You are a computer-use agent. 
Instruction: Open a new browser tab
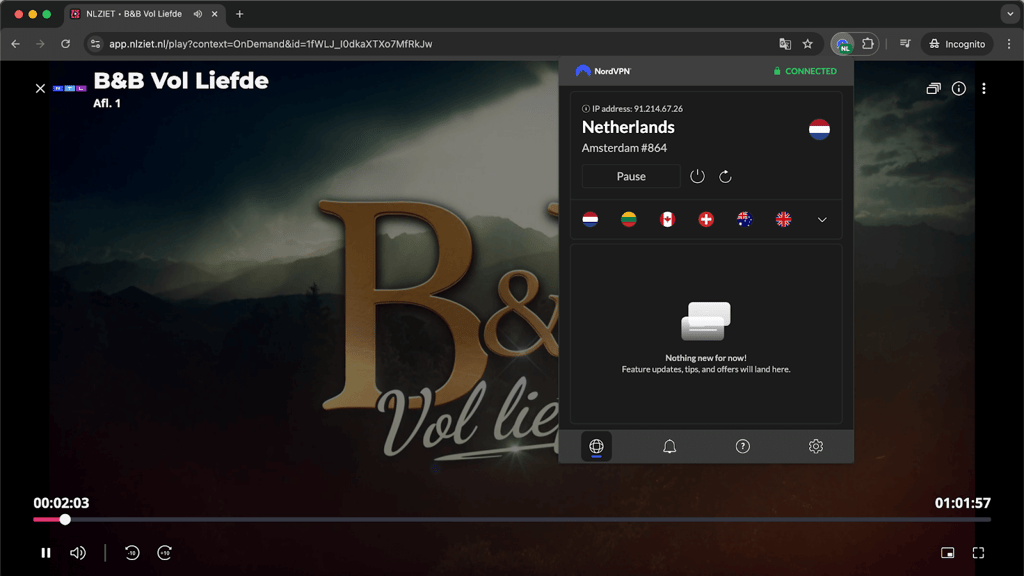pyautogui.click(x=240, y=14)
